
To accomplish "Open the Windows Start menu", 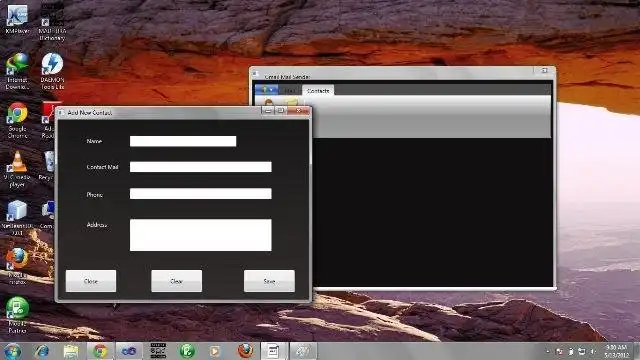I will 12,351.
